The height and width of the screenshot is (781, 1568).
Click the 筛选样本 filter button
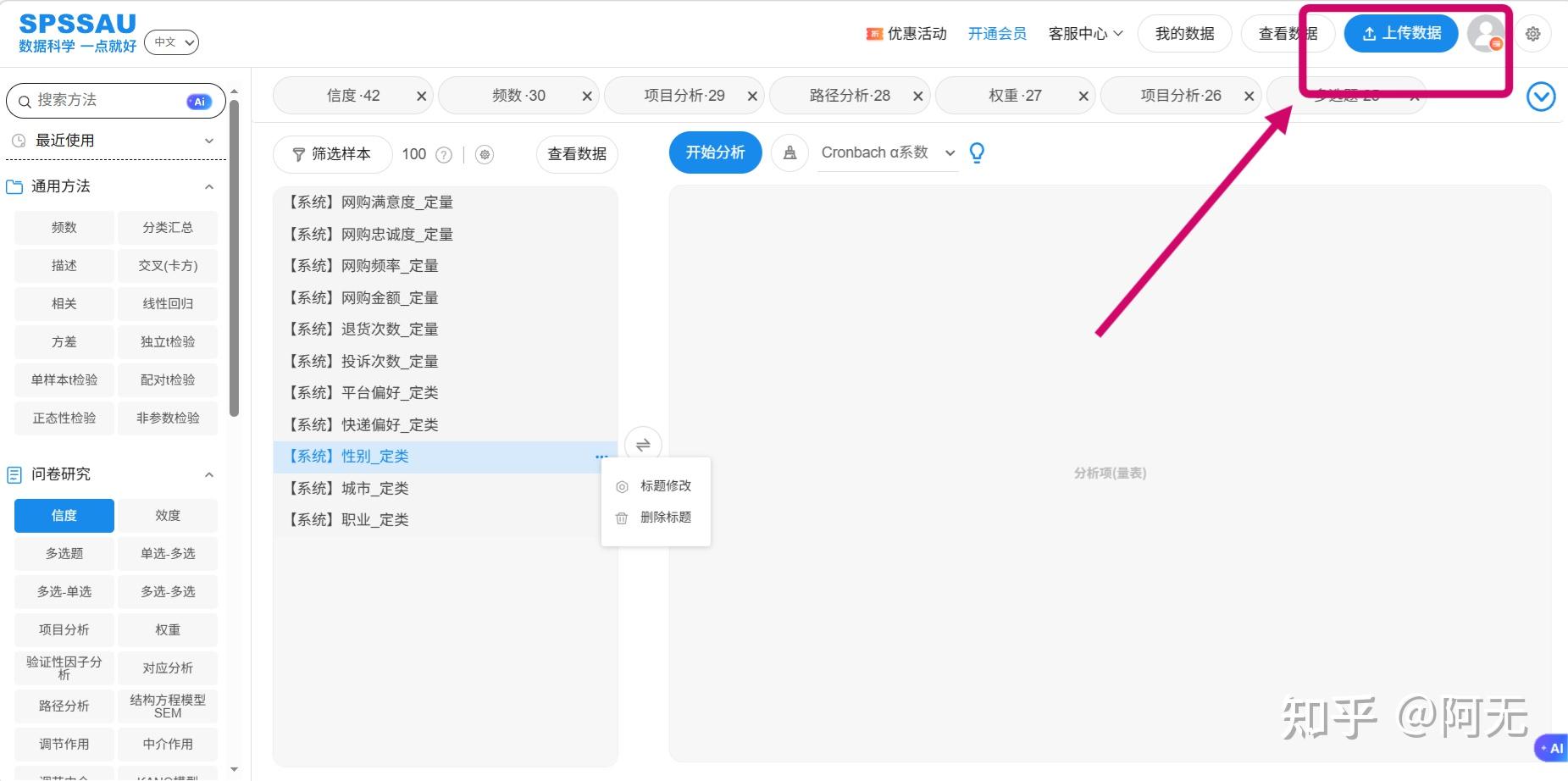[x=332, y=154]
